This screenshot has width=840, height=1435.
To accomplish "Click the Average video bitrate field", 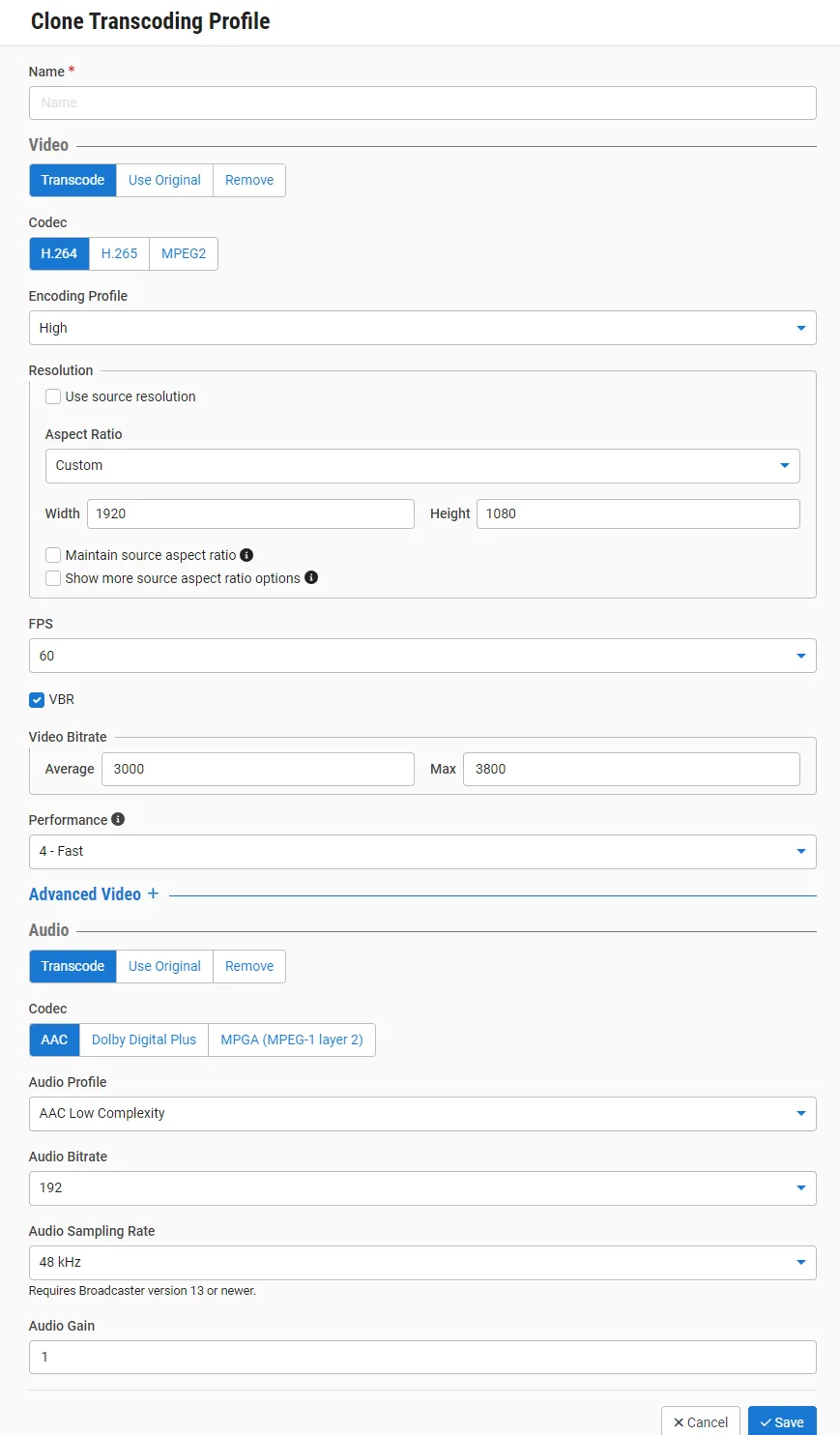I will (258, 769).
